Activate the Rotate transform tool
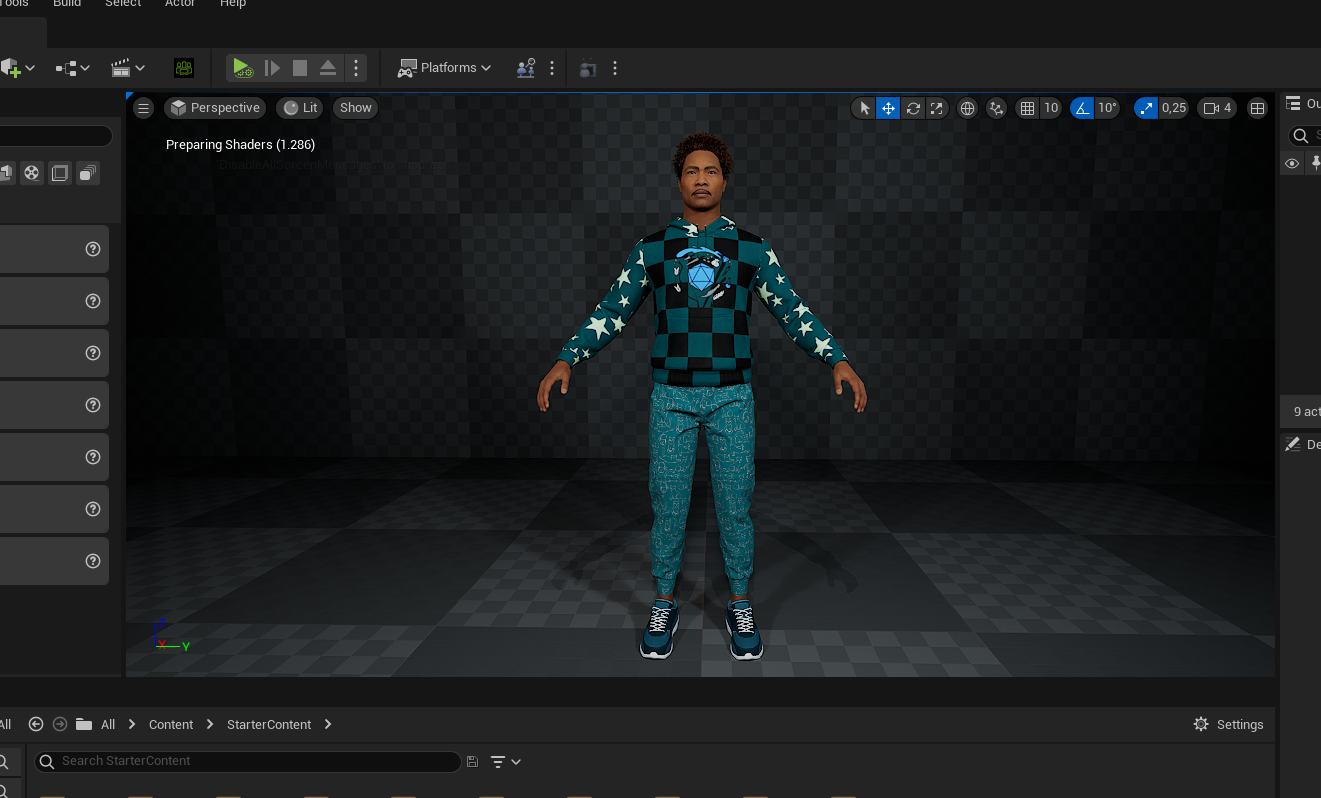 point(913,108)
